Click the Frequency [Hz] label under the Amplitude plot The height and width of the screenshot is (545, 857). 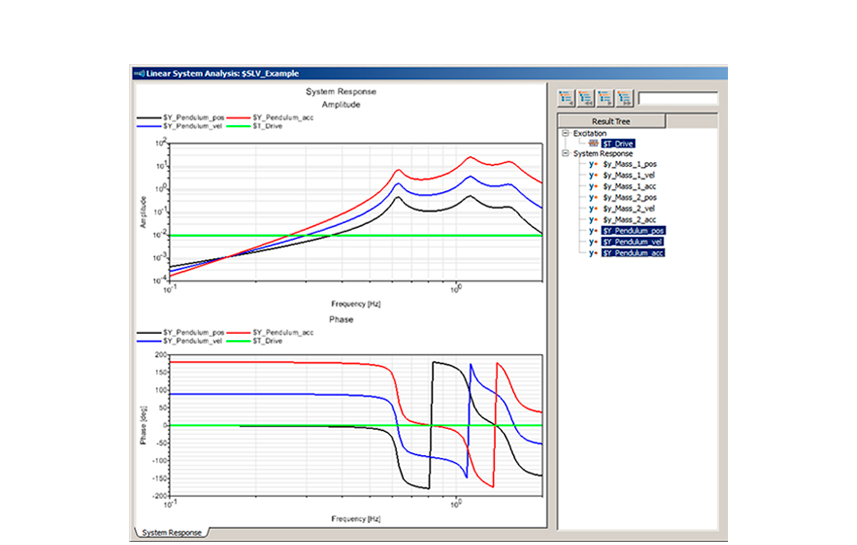pyautogui.click(x=356, y=304)
